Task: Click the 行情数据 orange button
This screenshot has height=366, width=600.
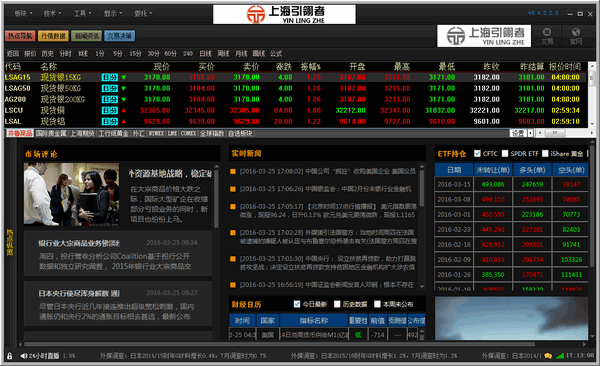Action: click(x=53, y=36)
